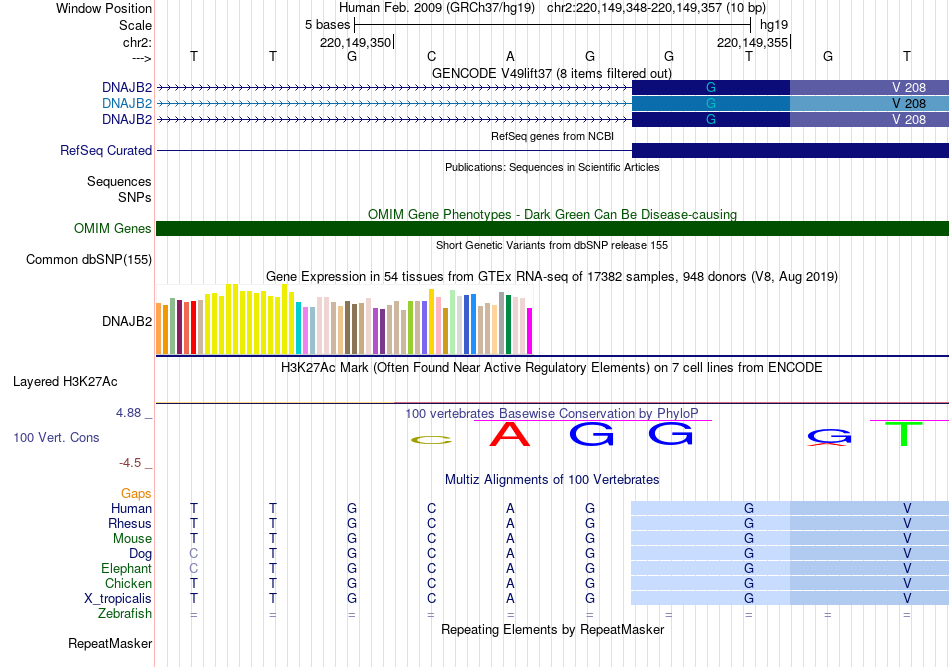Select the 'Scale' label

(135, 25)
